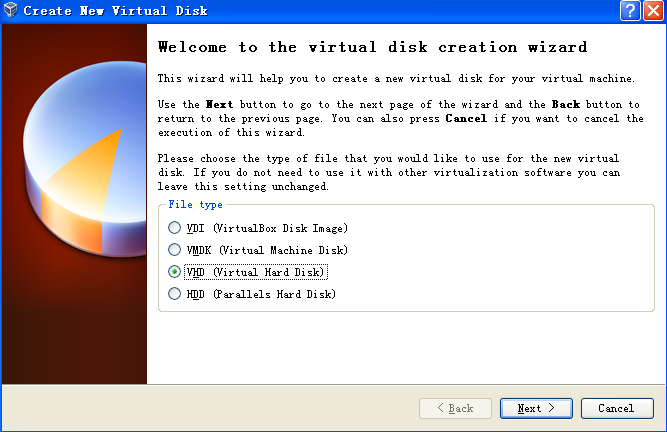Click the VirtualBox cube icon in title bar
This screenshot has width=667, height=432.
coord(11,10)
